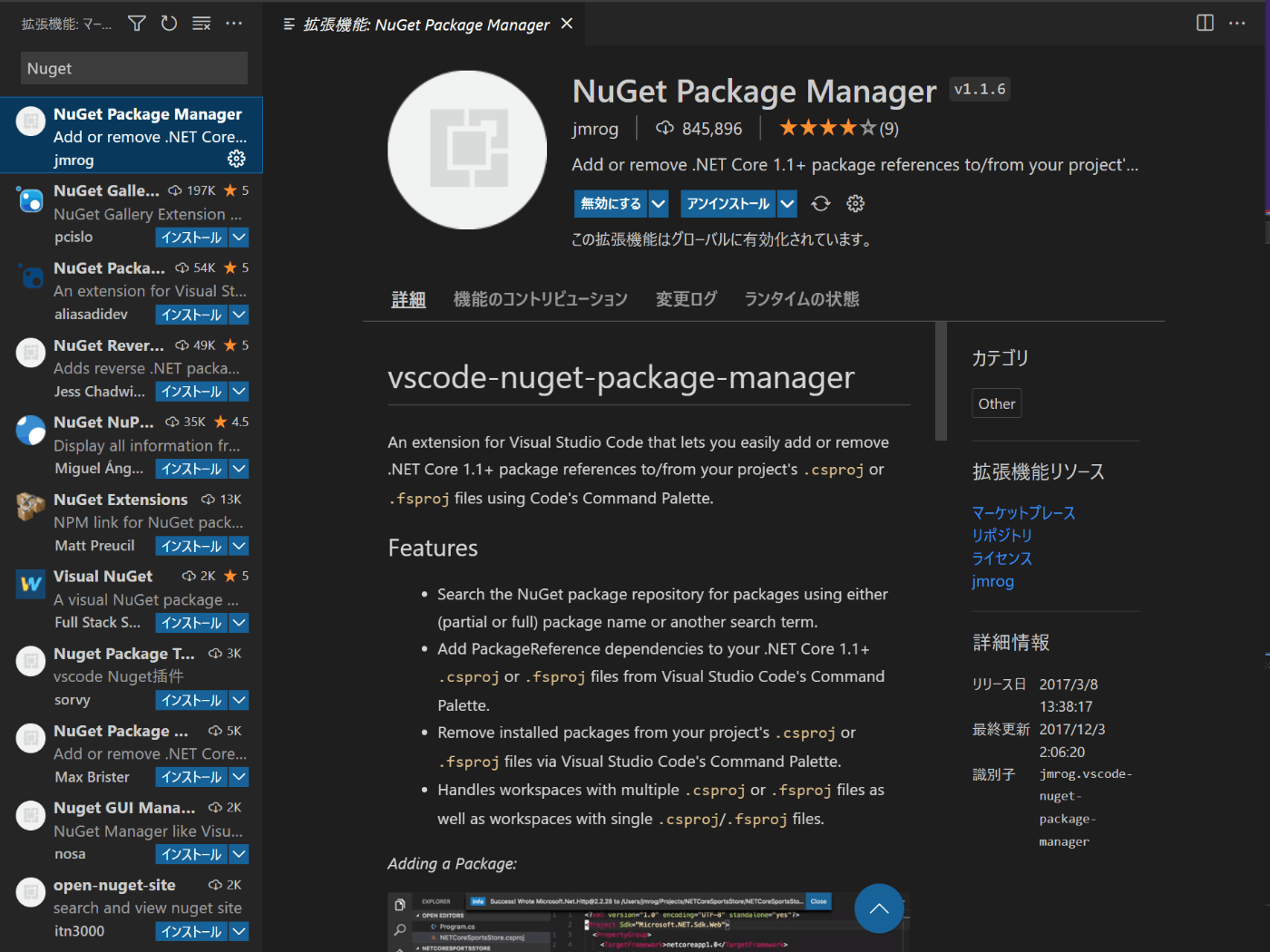
Task: Click the NuGet NuPkg extension icon by Miguel Áng
Action: pos(31,431)
